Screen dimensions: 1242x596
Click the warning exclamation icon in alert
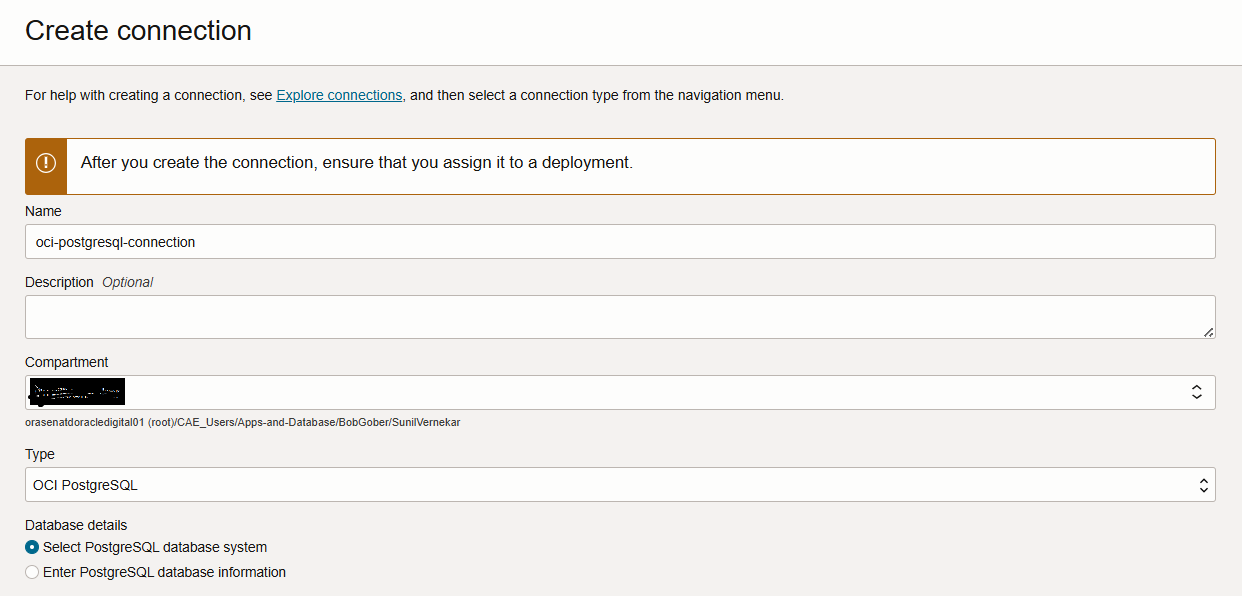[x=46, y=163]
